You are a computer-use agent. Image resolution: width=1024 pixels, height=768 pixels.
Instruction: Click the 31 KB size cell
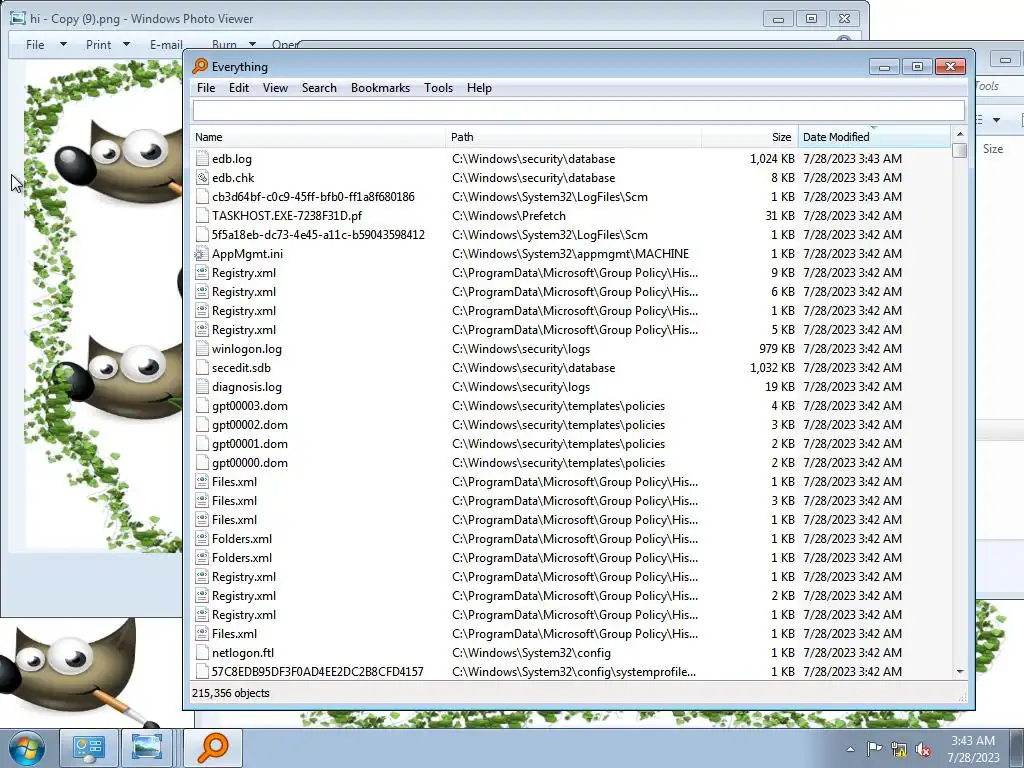tap(780, 216)
